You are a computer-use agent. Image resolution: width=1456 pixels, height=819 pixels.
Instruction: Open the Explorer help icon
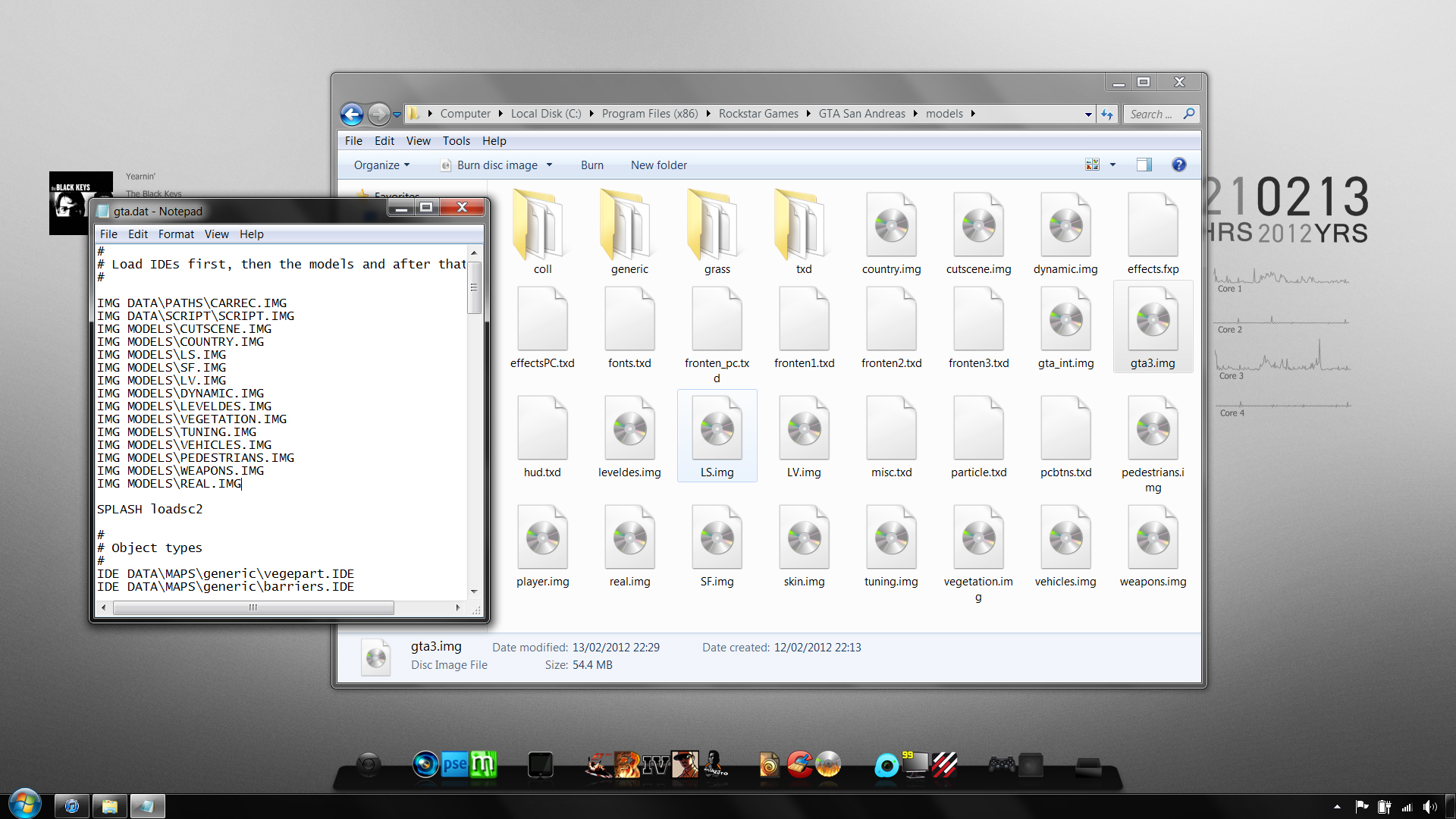(1178, 165)
